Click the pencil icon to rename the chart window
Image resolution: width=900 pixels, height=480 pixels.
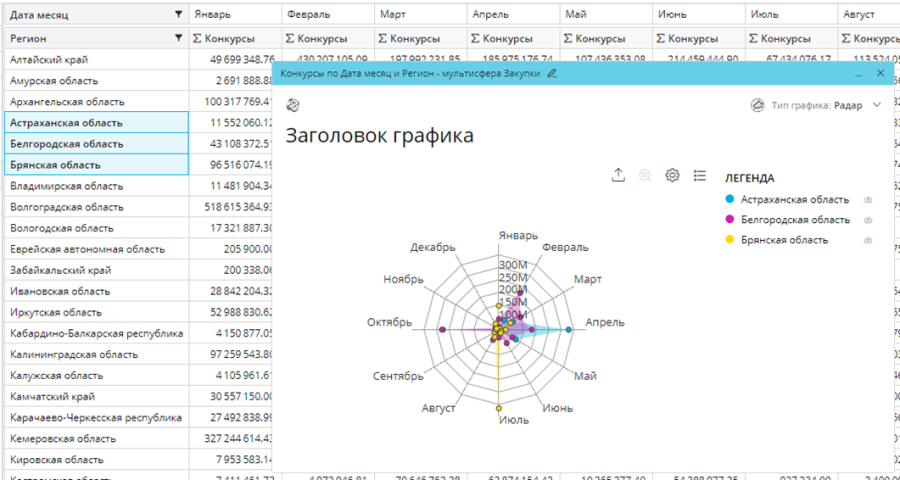click(x=551, y=74)
